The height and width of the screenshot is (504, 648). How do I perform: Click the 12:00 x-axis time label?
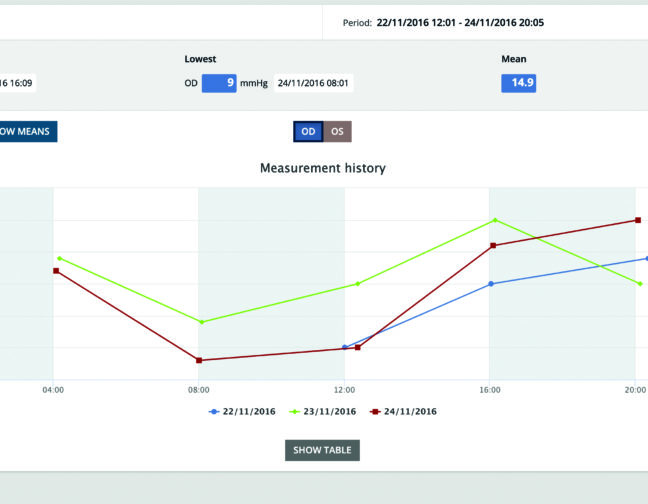(x=344, y=390)
